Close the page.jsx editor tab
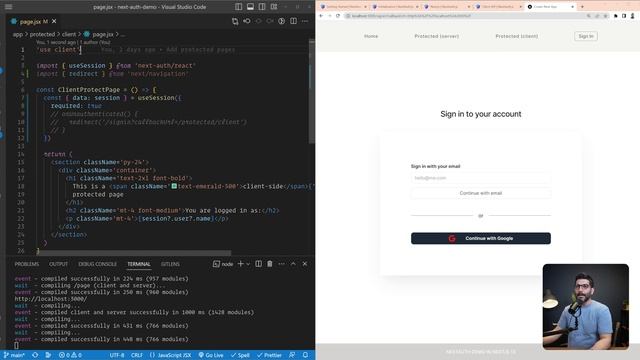The width and height of the screenshot is (640, 360). pyautogui.click(x=54, y=21)
